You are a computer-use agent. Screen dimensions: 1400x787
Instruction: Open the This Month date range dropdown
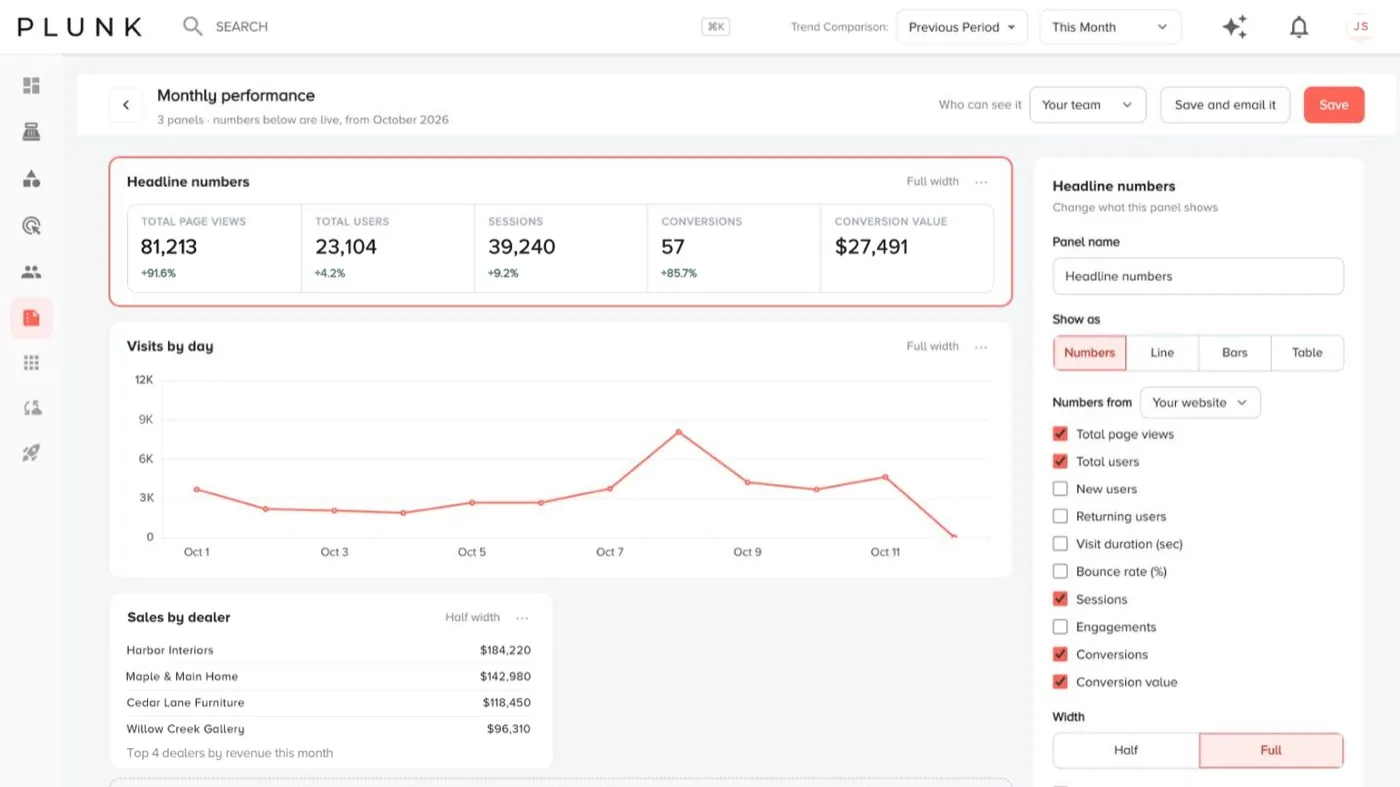click(1110, 27)
